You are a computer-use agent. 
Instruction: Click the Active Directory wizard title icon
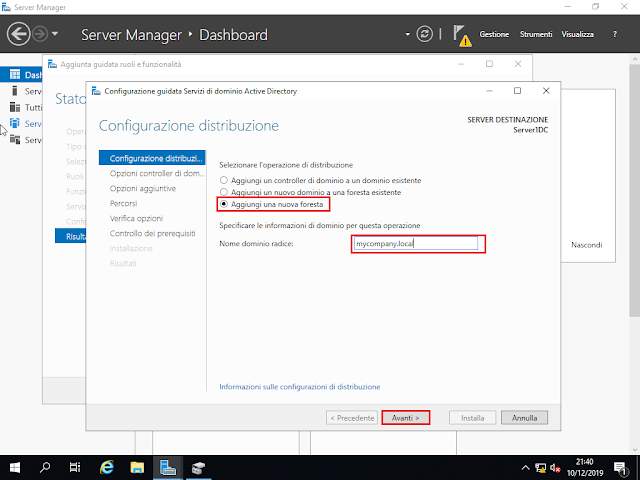[x=96, y=91]
